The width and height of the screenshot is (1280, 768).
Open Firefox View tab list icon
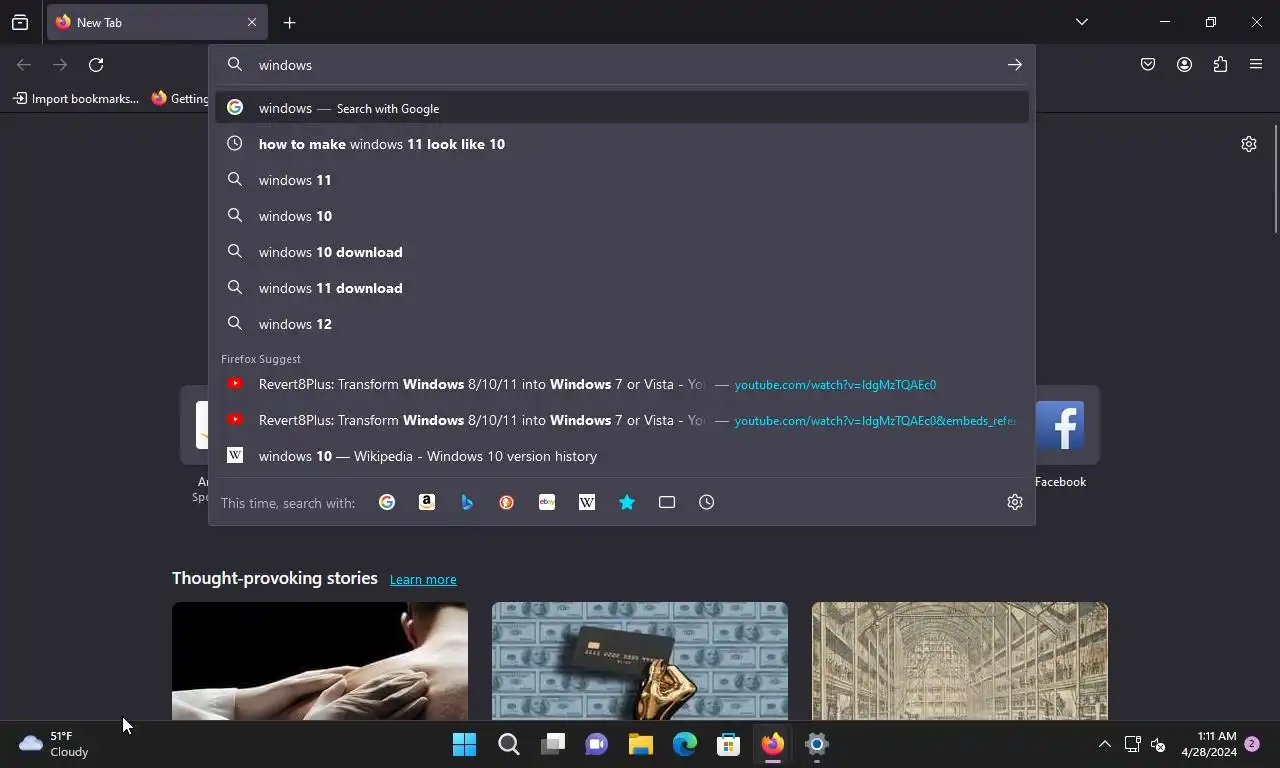20,22
